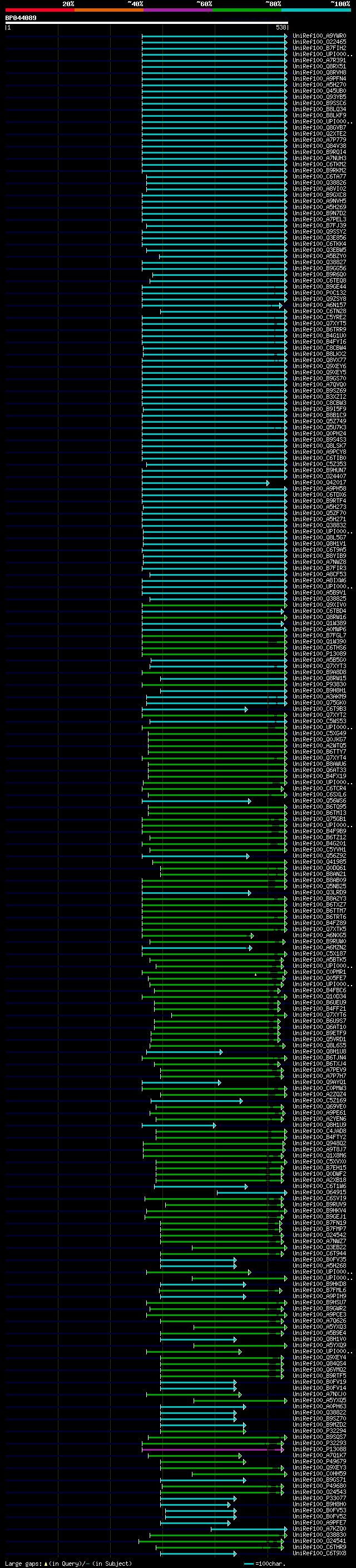This screenshot has height=1568, width=356.
Task: Click the green ~80% identity legend swatch
Action: click(247, 10)
